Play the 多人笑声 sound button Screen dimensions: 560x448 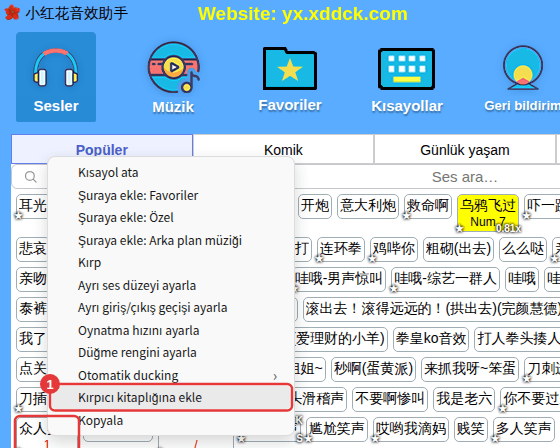coord(523,429)
